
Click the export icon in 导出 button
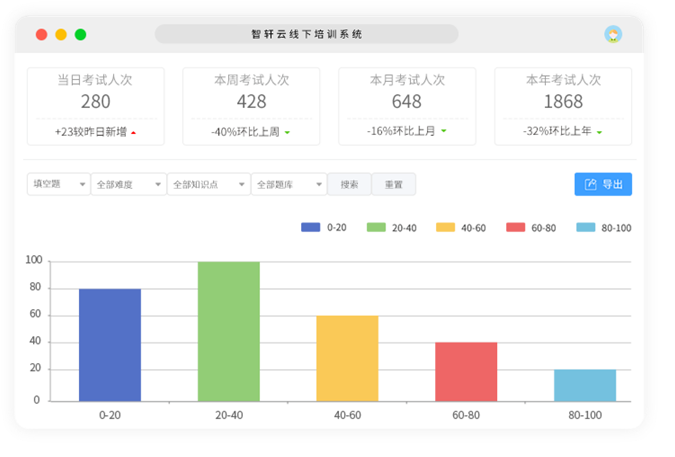(x=591, y=185)
